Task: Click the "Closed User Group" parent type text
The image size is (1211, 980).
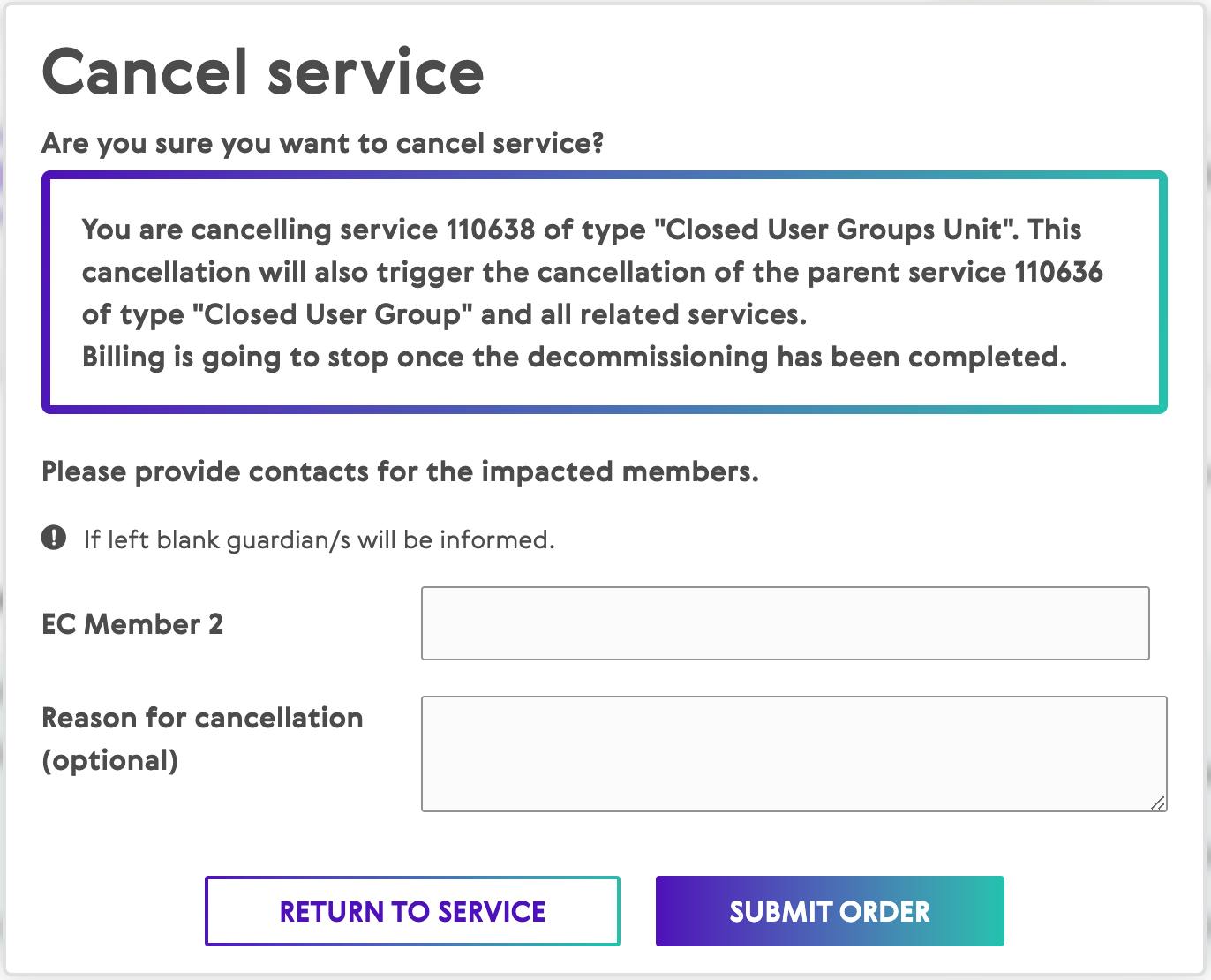Action: pos(333,314)
